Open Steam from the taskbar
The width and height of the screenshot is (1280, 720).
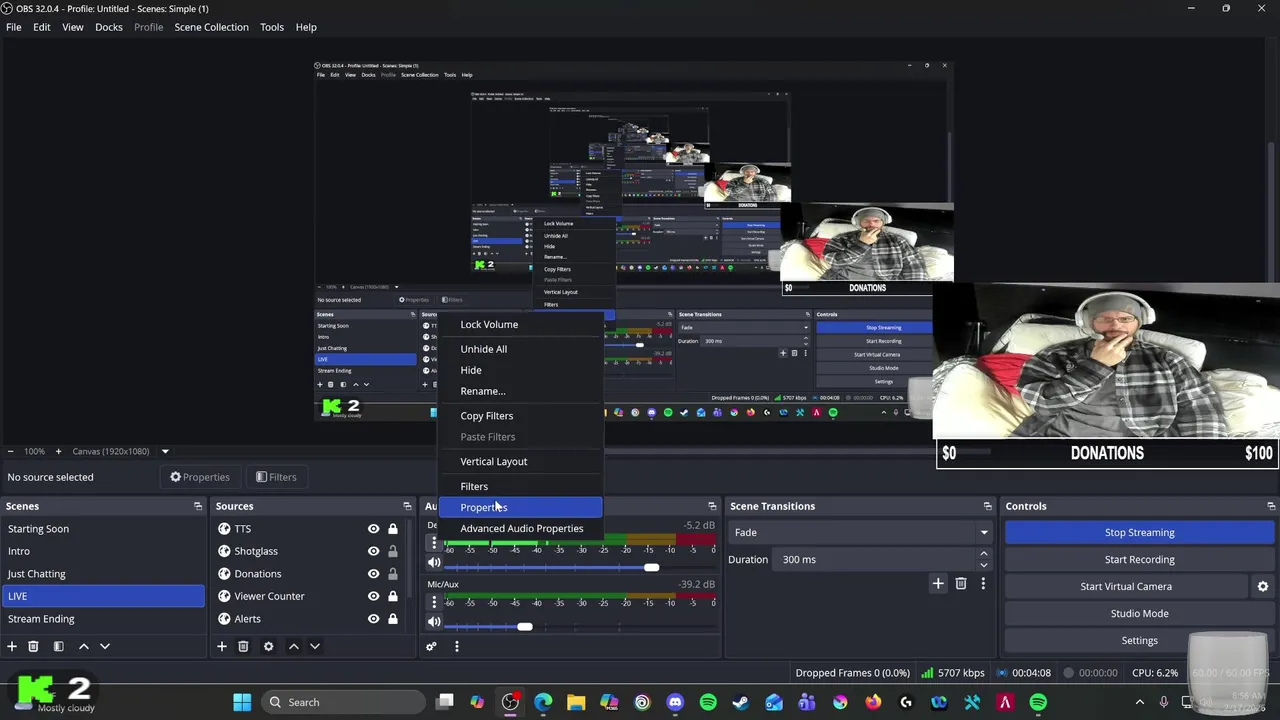tap(741, 702)
